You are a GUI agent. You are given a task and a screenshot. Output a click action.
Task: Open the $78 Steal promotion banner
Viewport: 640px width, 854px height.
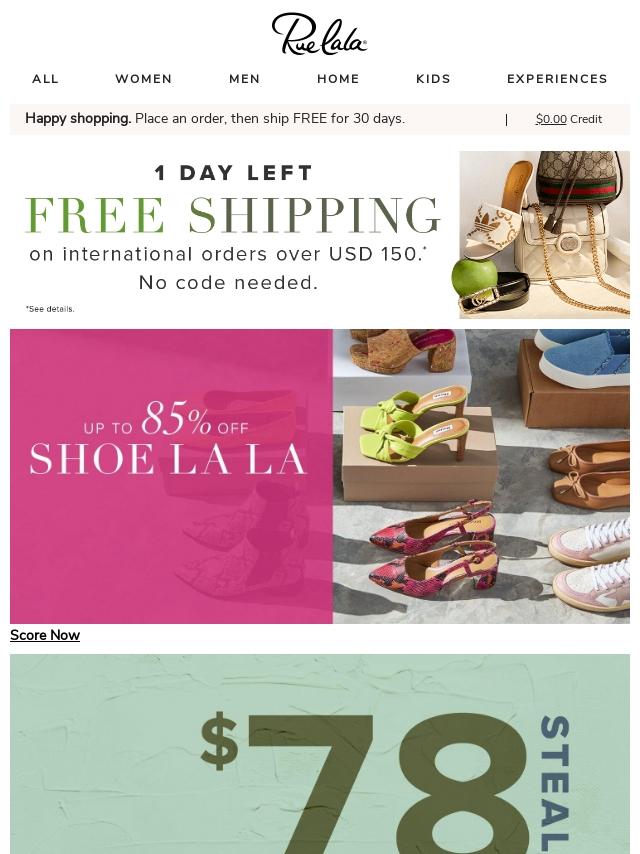coord(320,754)
